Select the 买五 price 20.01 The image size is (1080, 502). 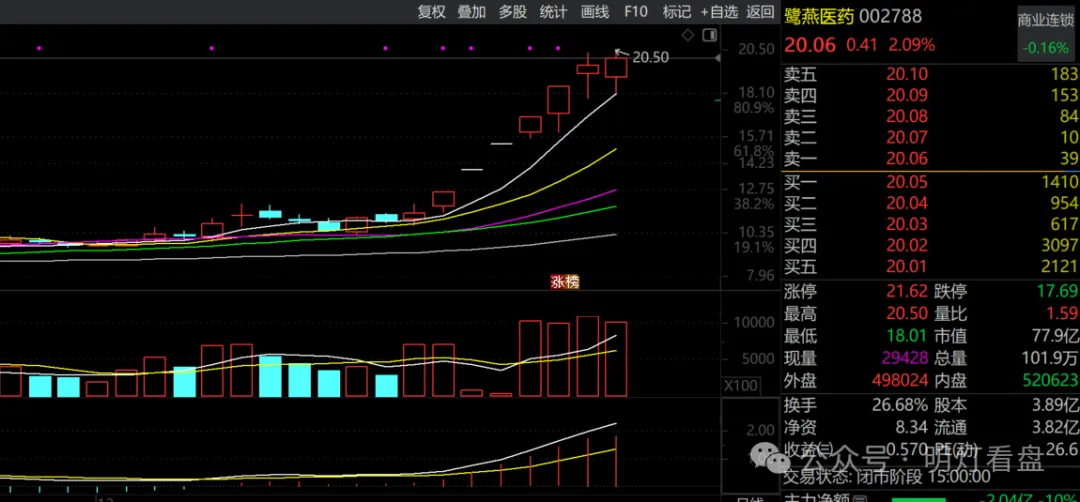906,267
